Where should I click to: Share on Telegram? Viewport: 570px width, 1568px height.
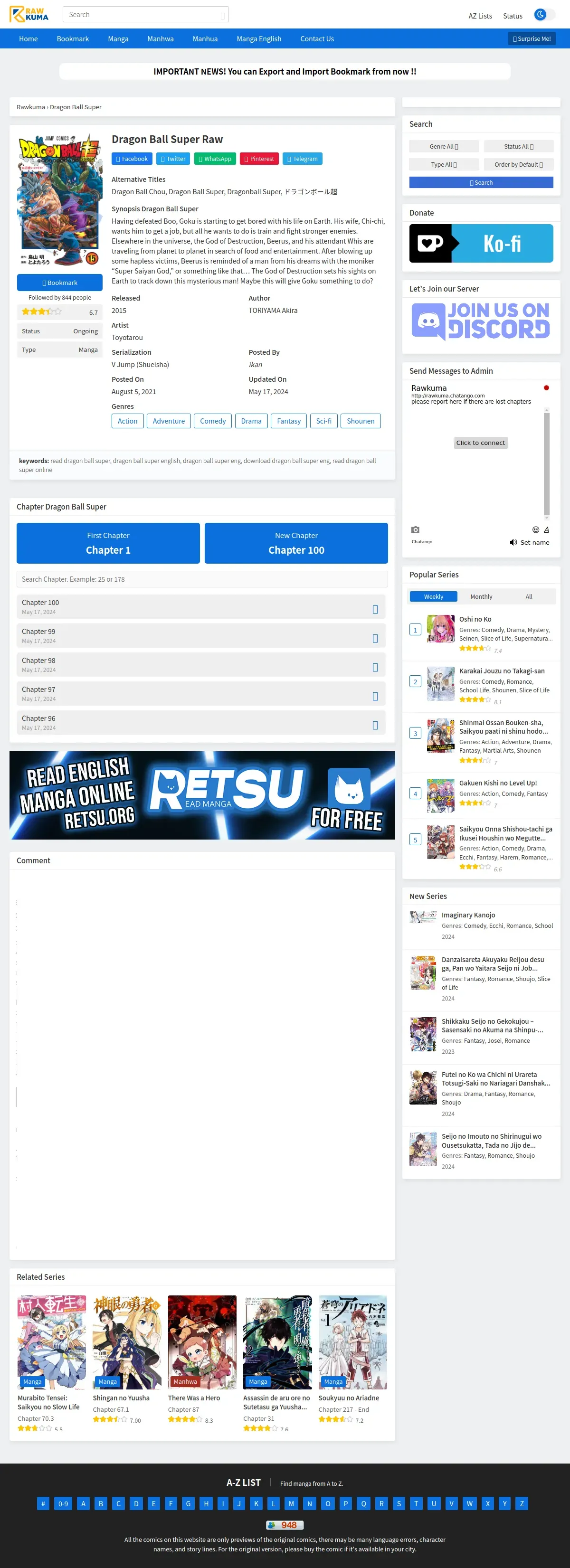point(303,159)
